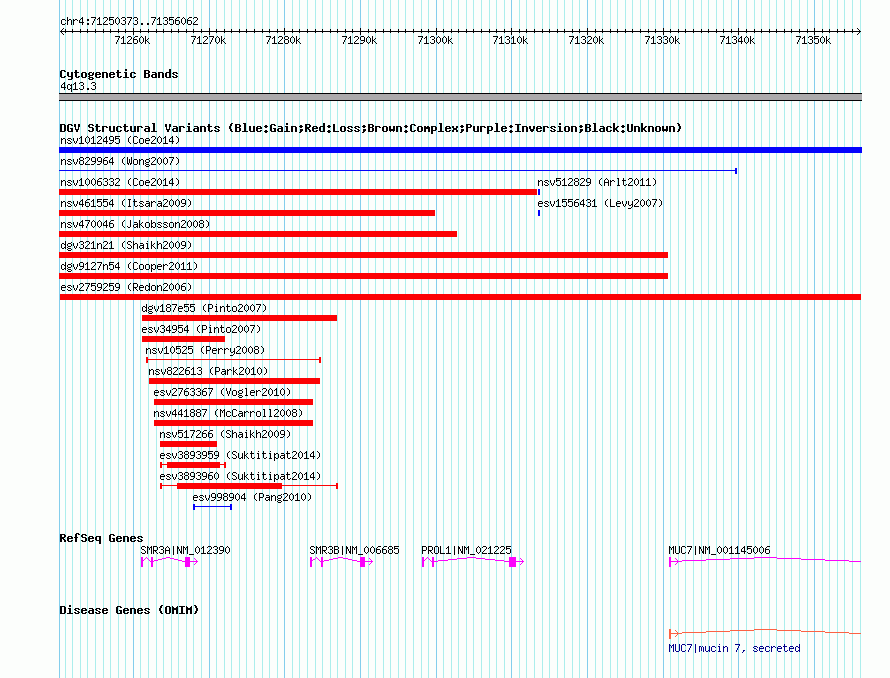Select the PROL1 gene model glyph
The width and height of the screenshot is (890, 678).
(x=473, y=562)
